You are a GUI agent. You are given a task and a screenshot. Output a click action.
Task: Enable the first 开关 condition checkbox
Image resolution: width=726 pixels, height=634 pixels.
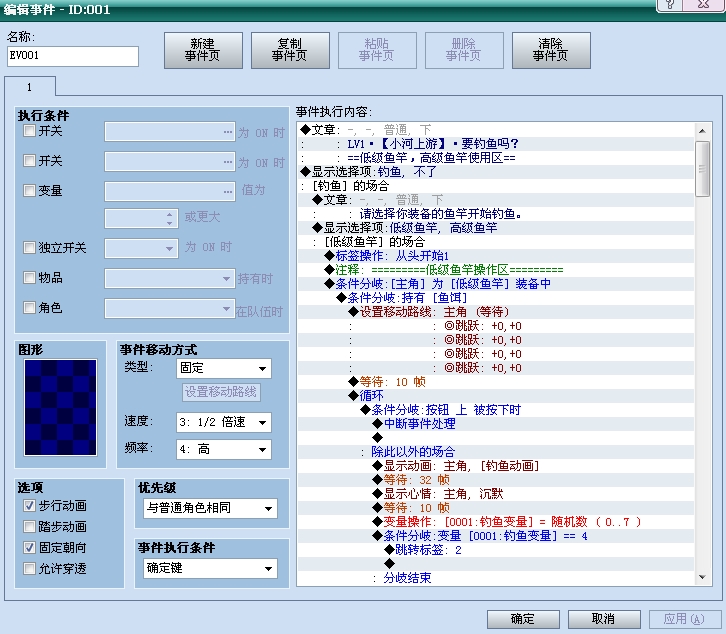(x=30, y=131)
